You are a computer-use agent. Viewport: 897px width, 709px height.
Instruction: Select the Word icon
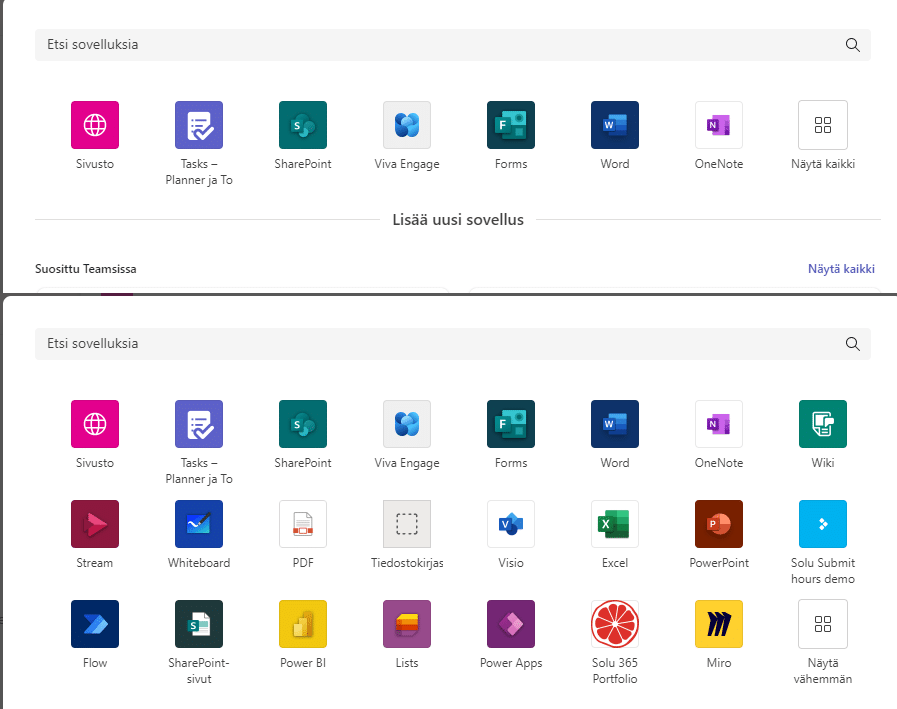[615, 424]
